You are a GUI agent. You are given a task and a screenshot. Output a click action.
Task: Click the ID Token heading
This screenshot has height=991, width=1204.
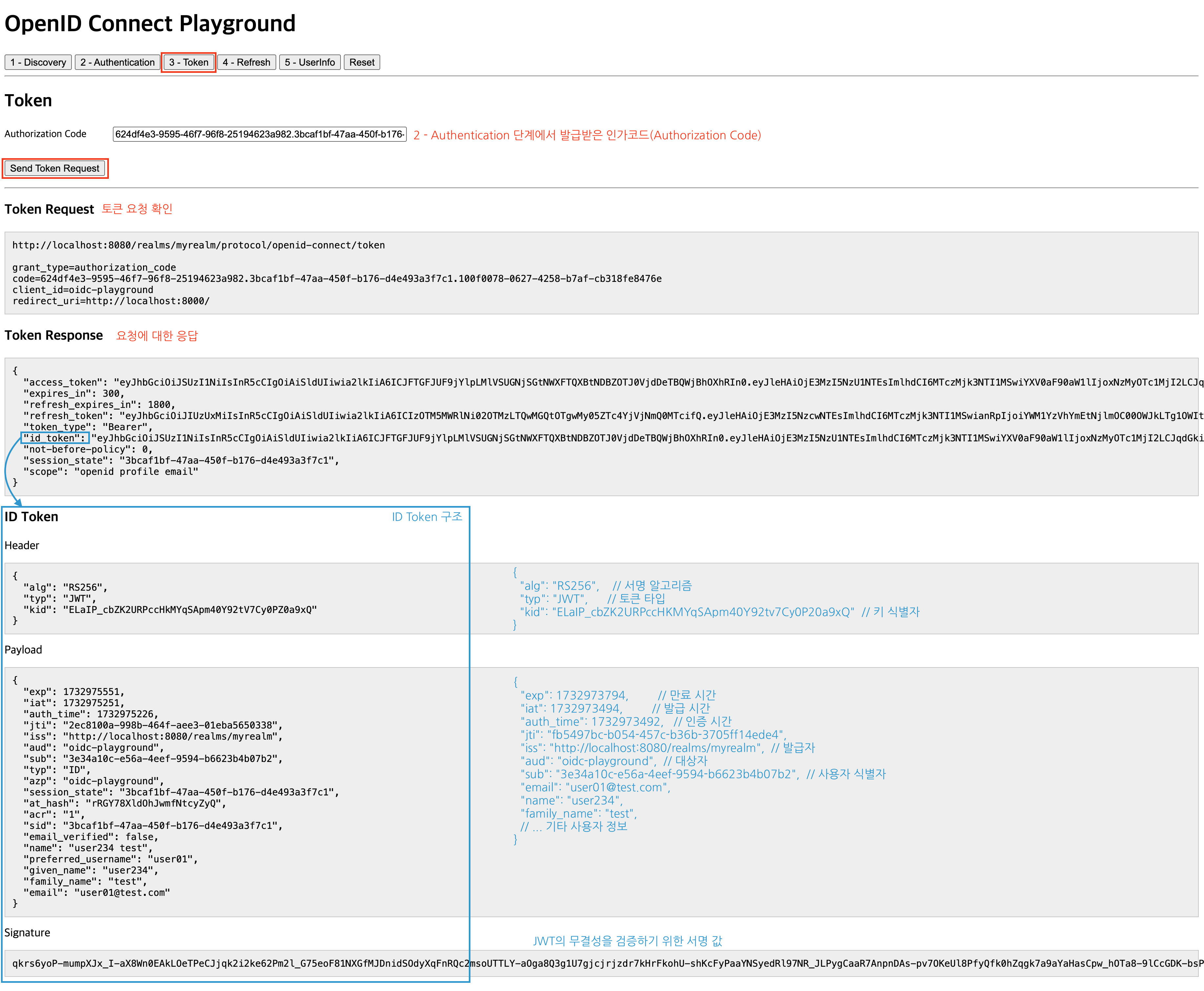click(31, 517)
